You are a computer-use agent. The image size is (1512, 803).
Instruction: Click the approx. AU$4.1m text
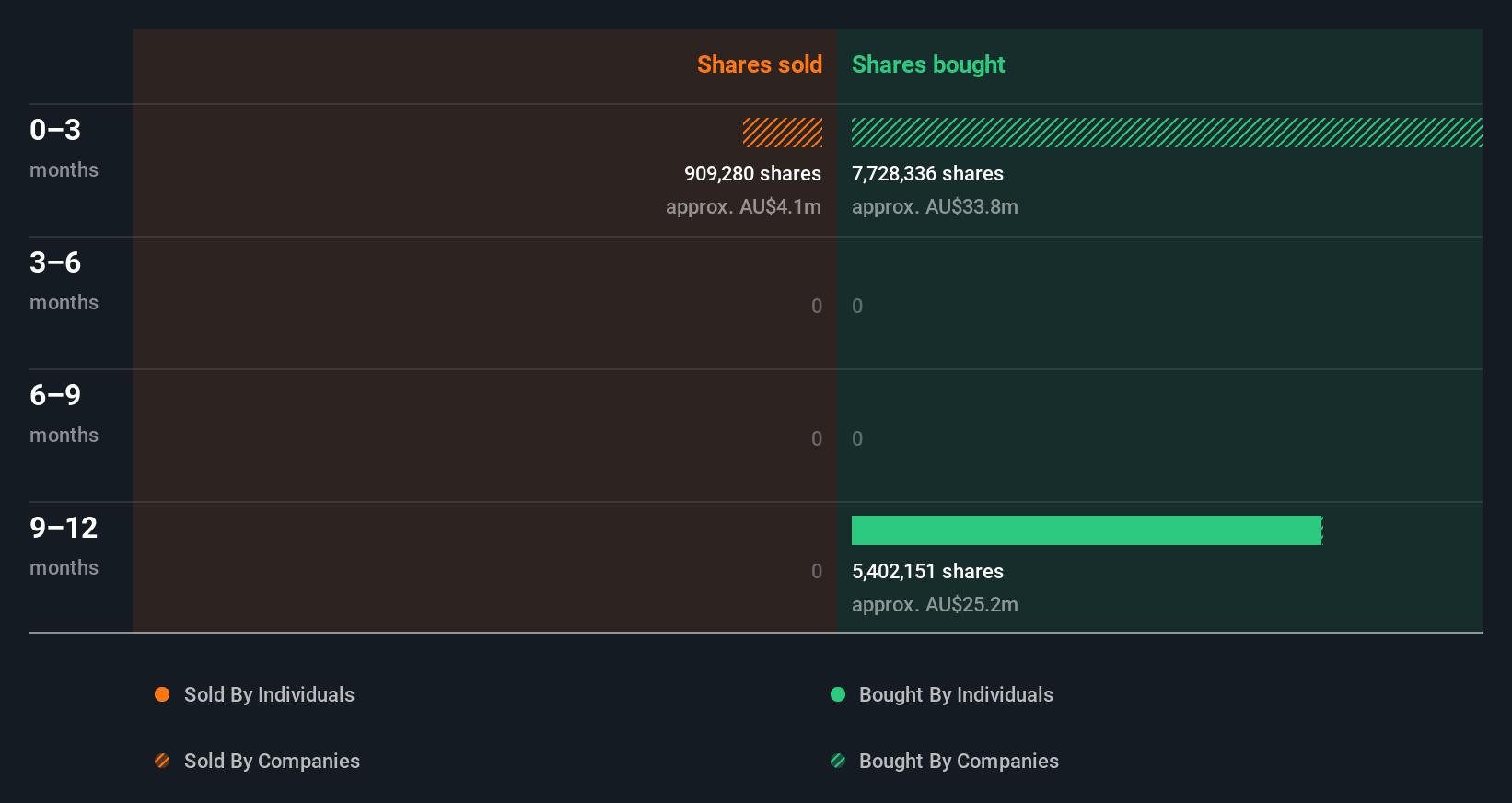coord(743,207)
